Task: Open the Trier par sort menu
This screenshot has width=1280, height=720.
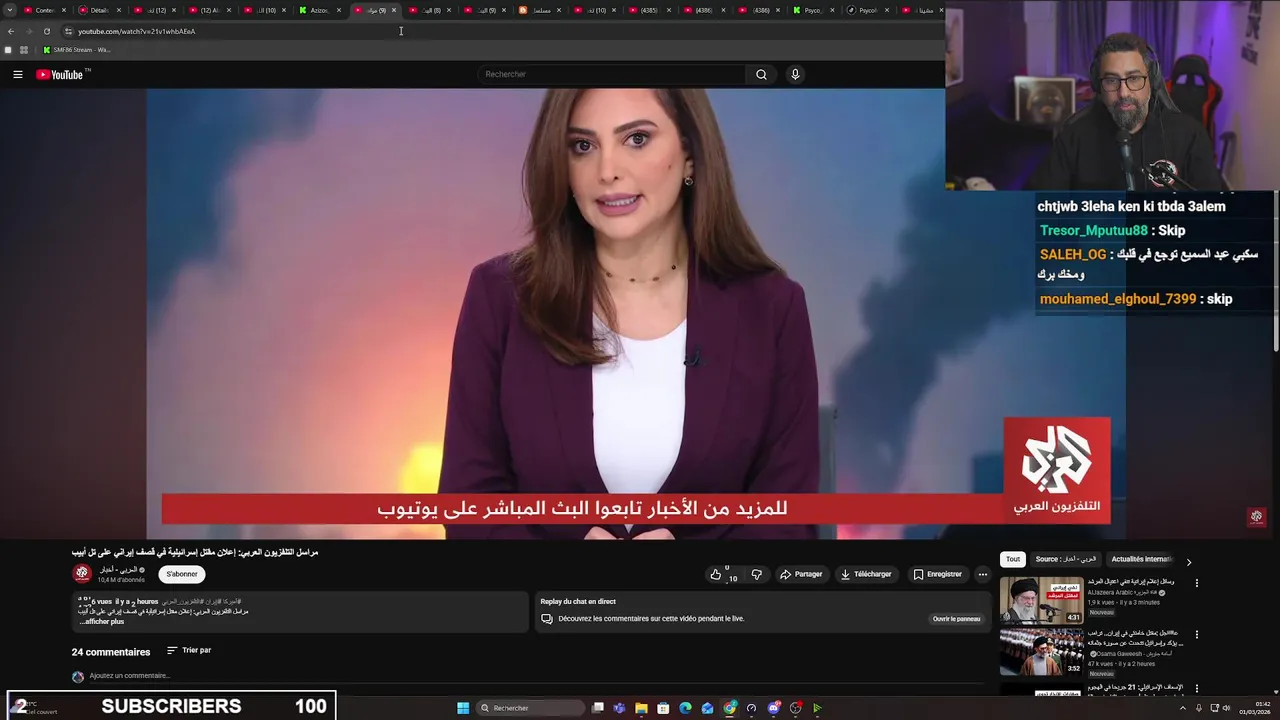Action: (x=189, y=650)
